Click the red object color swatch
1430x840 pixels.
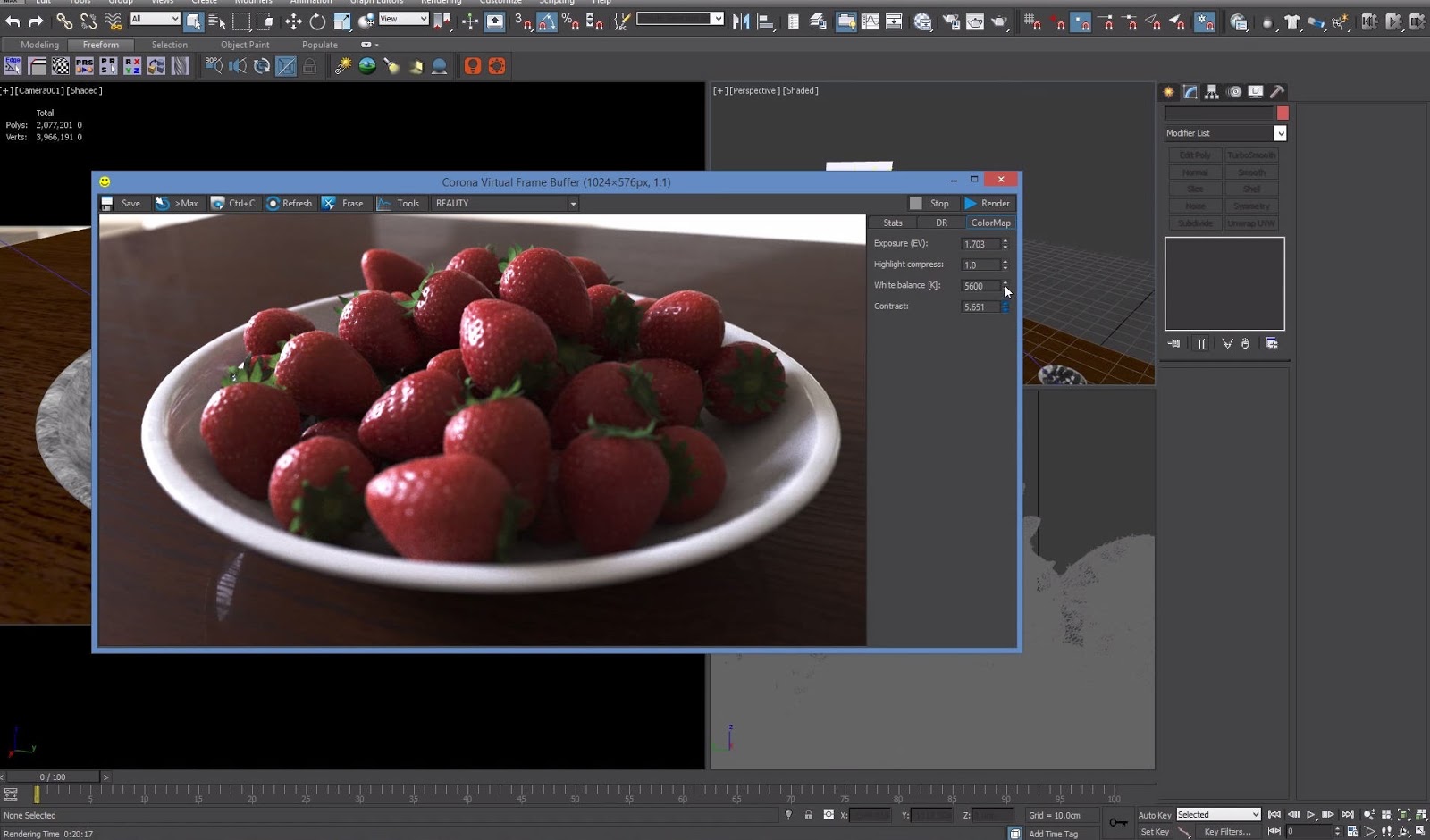point(1283,113)
